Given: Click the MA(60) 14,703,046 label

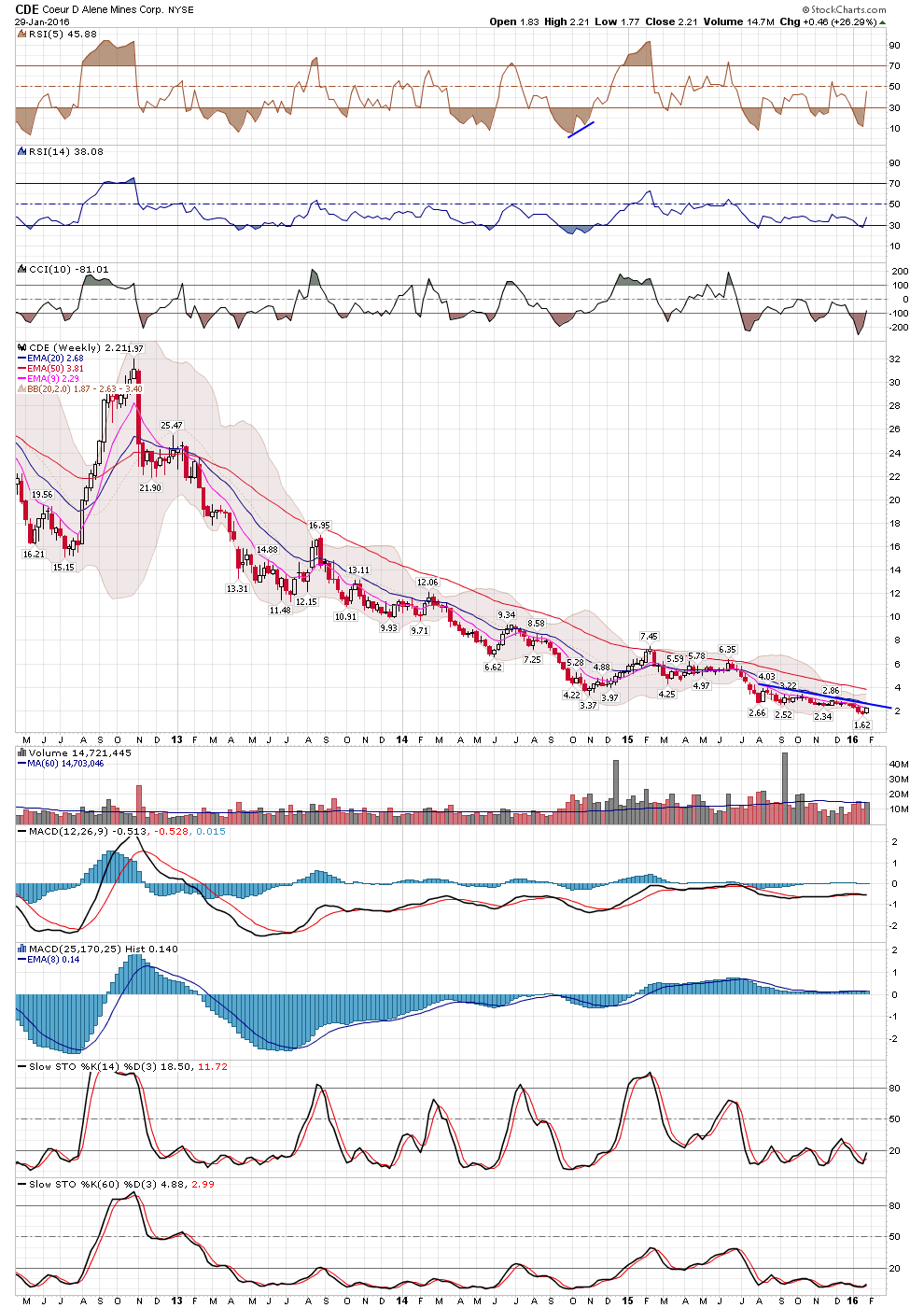Looking at the screenshot, I should pyautogui.click(x=66, y=764).
